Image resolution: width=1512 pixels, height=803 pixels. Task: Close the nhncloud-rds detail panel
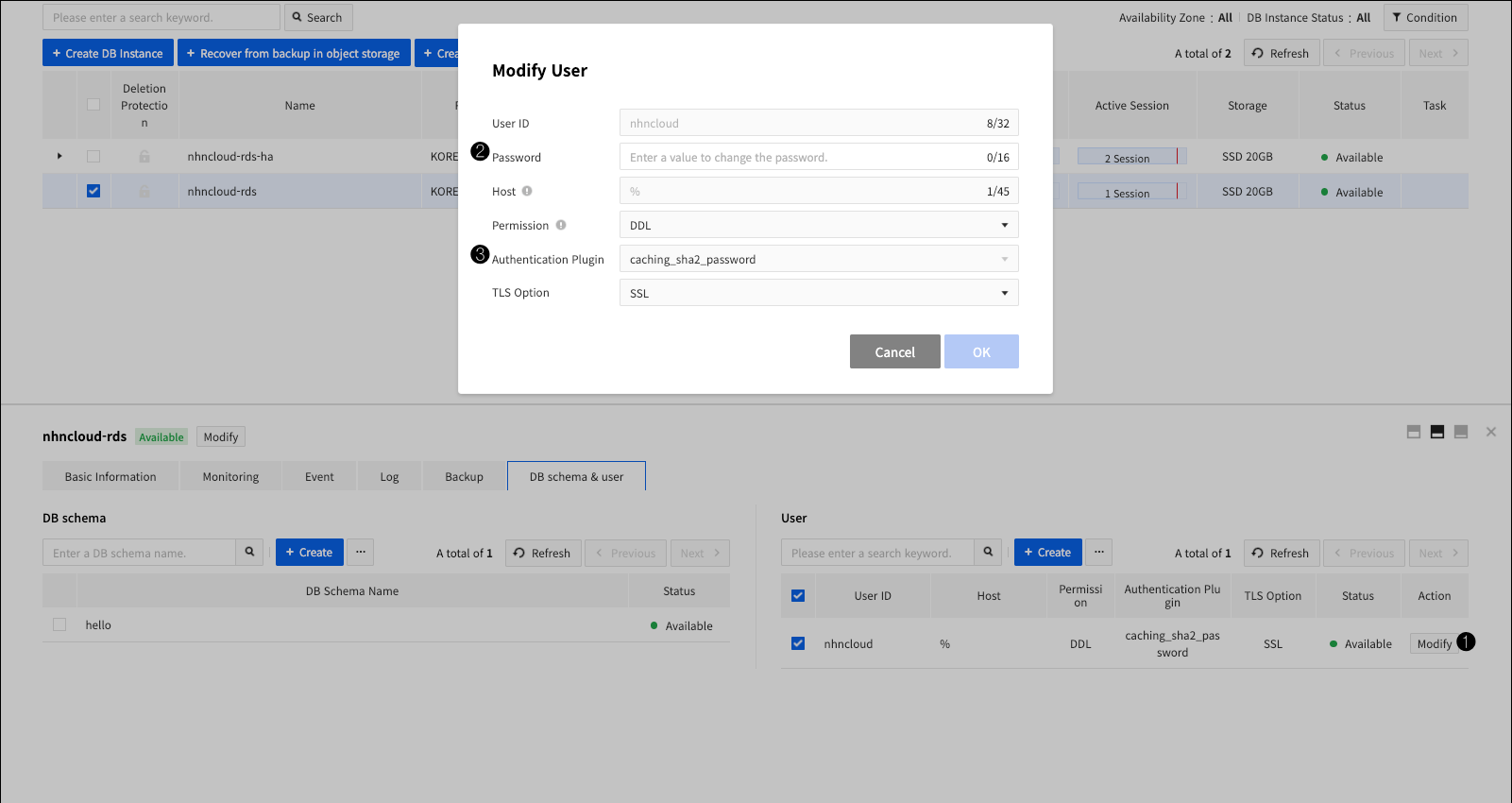[x=1491, y=432]
